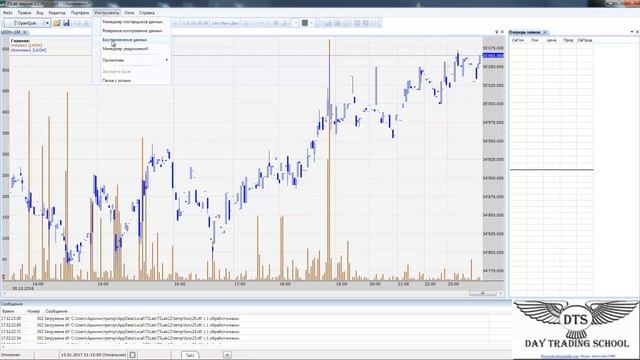
Task: Open the Вид menu
Action: pos(40,13)
